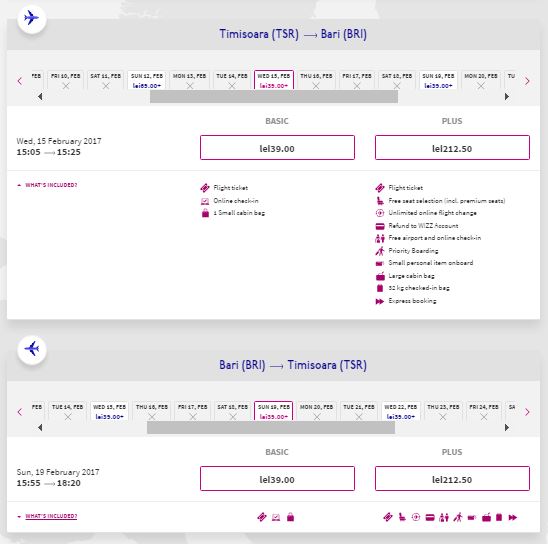This screenshot has height=544, width=548.
Task: Click unavailable outbound date Fri 10 Feb
Action: tap(66, 80)
